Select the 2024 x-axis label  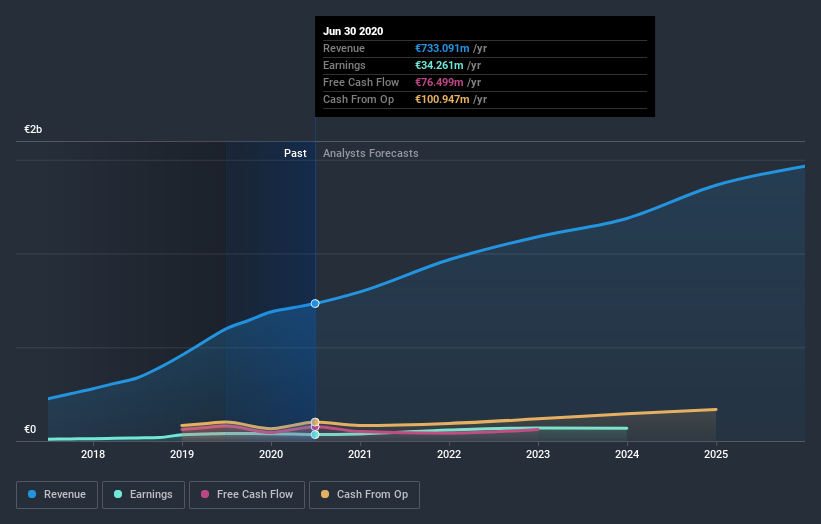(627, 454)
